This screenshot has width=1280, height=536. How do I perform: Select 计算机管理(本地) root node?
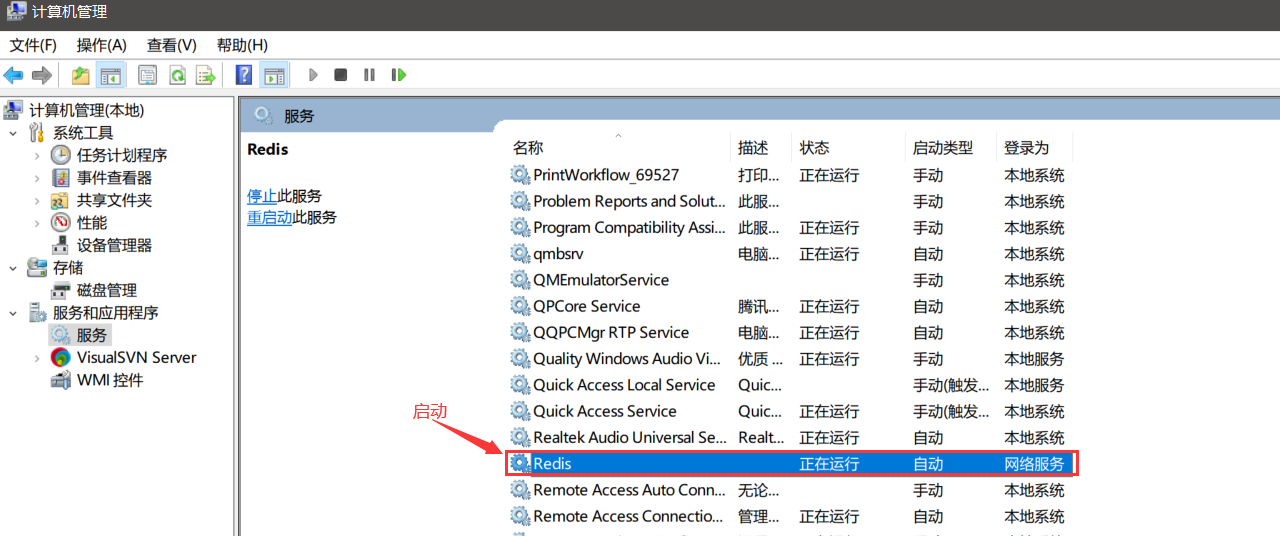[86, 110]
